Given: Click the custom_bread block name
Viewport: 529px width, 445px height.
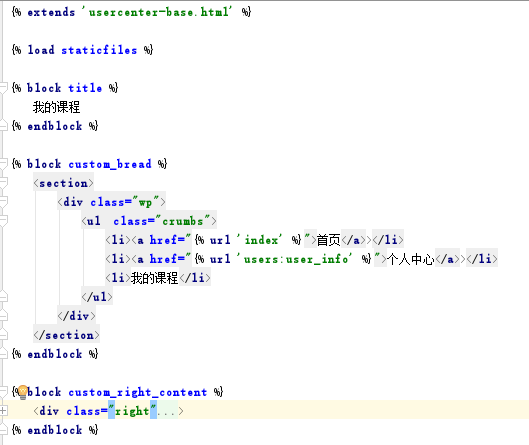Looking at the screenshot, I should tap(110, 164).
